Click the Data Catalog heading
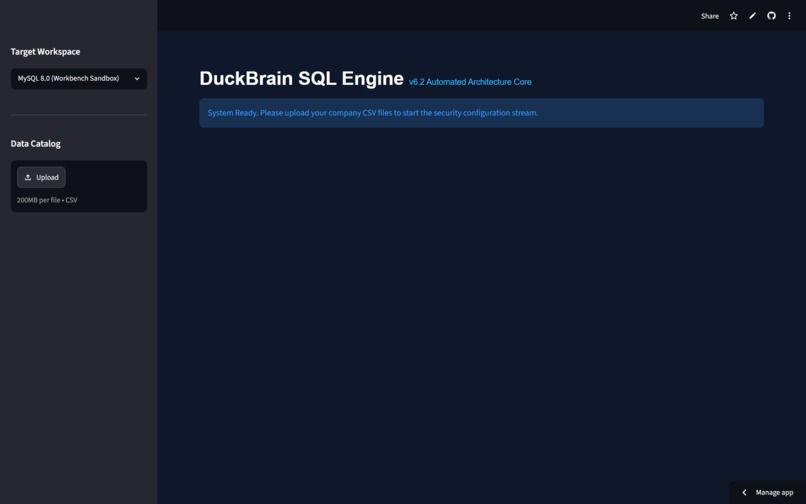This screenshot has height=504, width=806. tap(35, 143)
